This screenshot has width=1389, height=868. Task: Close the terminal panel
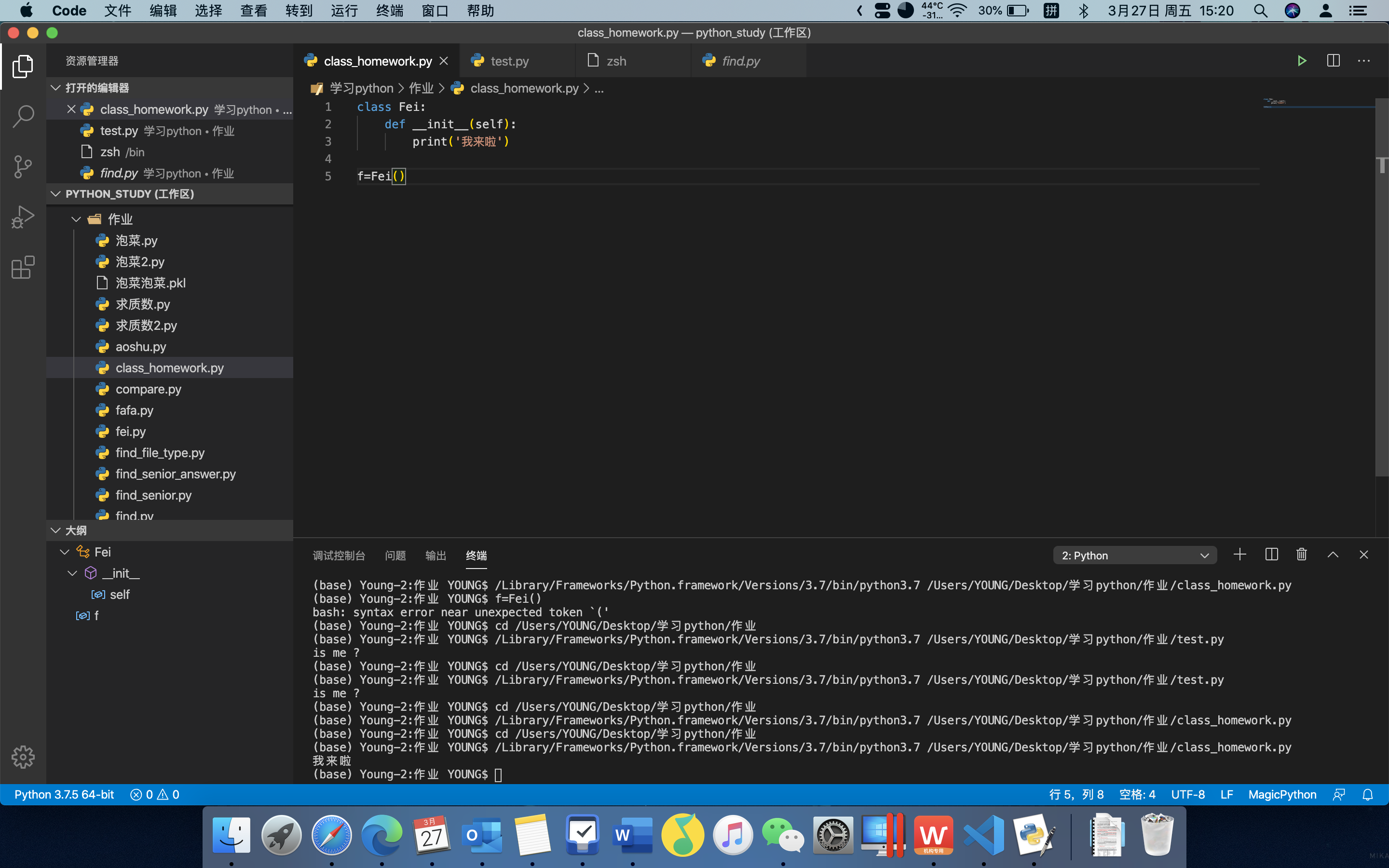coord(1364,555)
